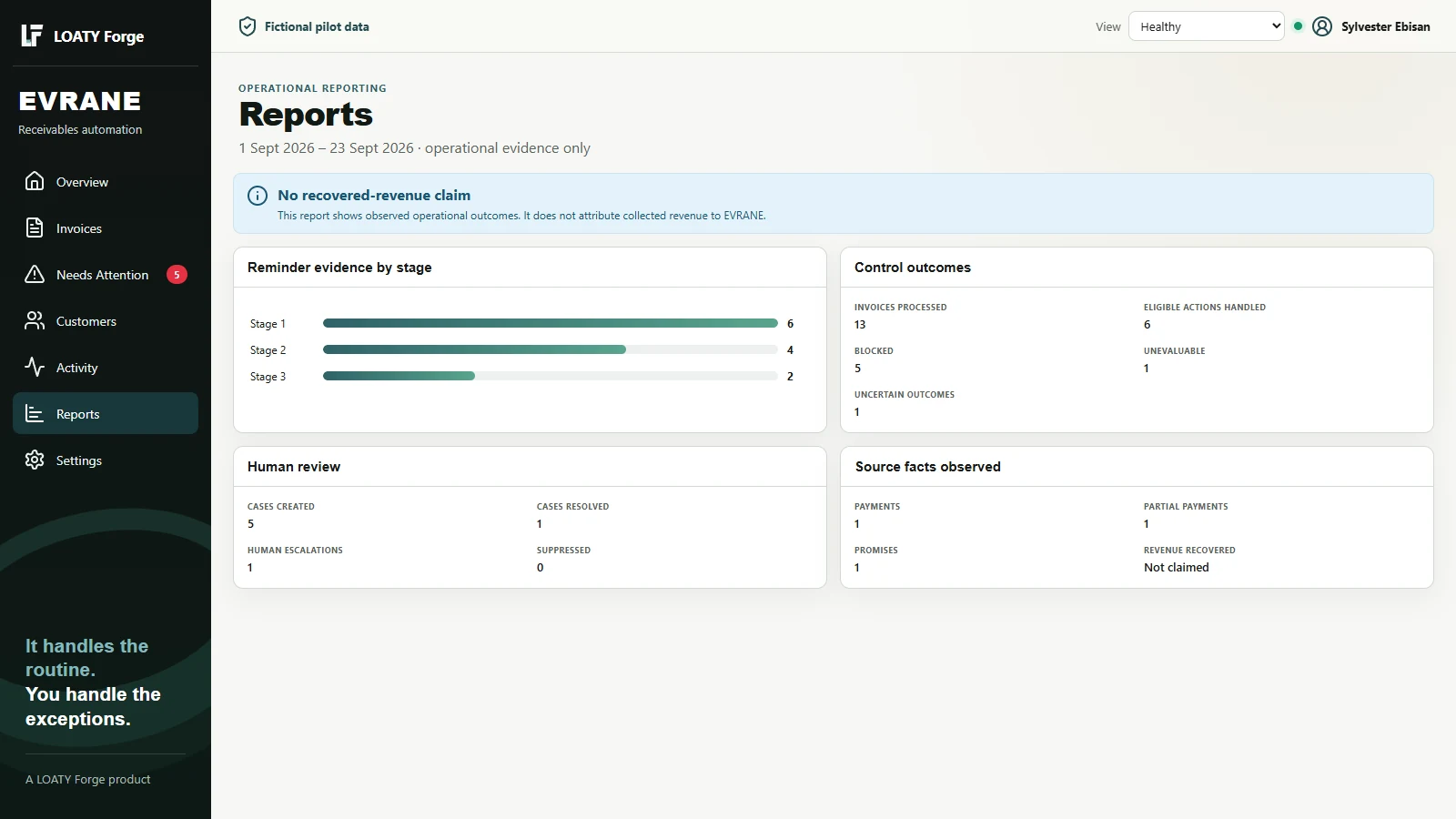Click the Source facts observed heading
The height and width of the screenshot is (819, 1456).
(x=927, y=466)
